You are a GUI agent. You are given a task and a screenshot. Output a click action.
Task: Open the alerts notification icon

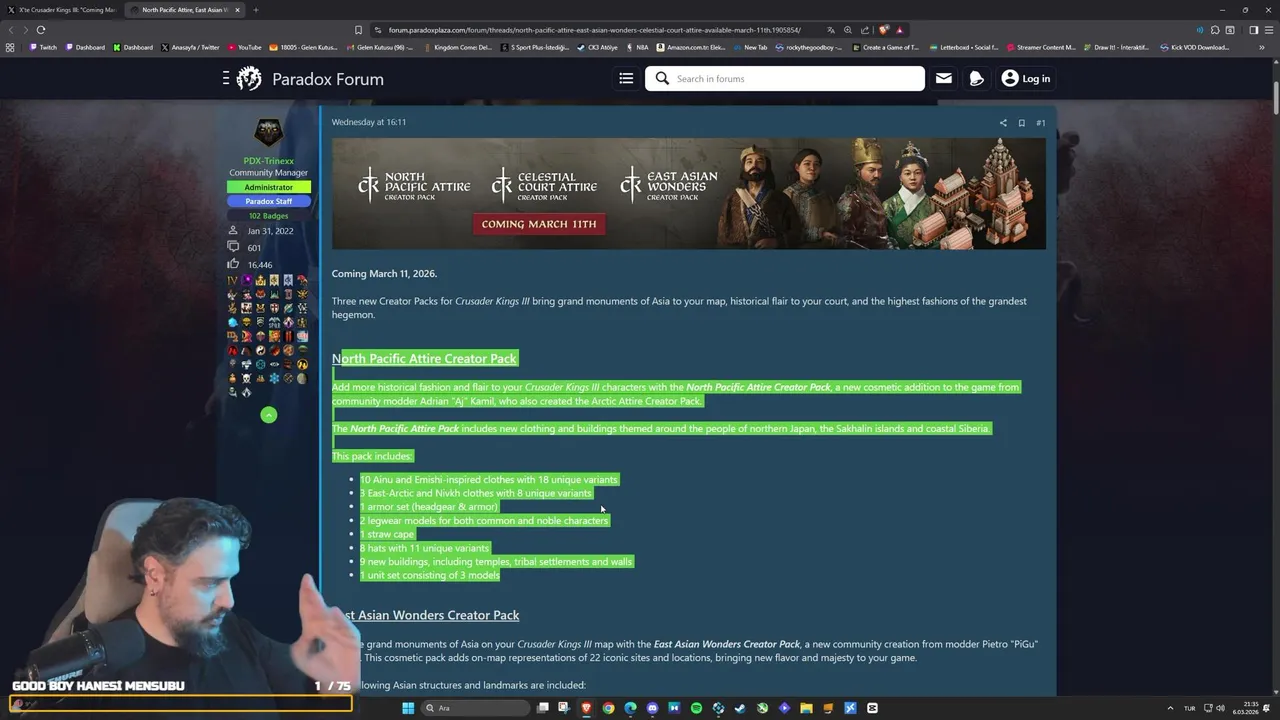pyautogui.click(x=977, y=78)
